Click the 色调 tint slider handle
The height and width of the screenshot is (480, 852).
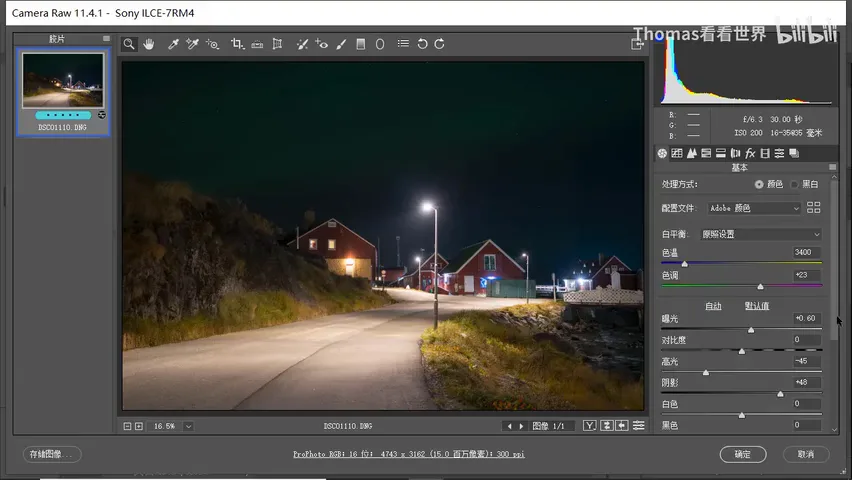(760, 286)
